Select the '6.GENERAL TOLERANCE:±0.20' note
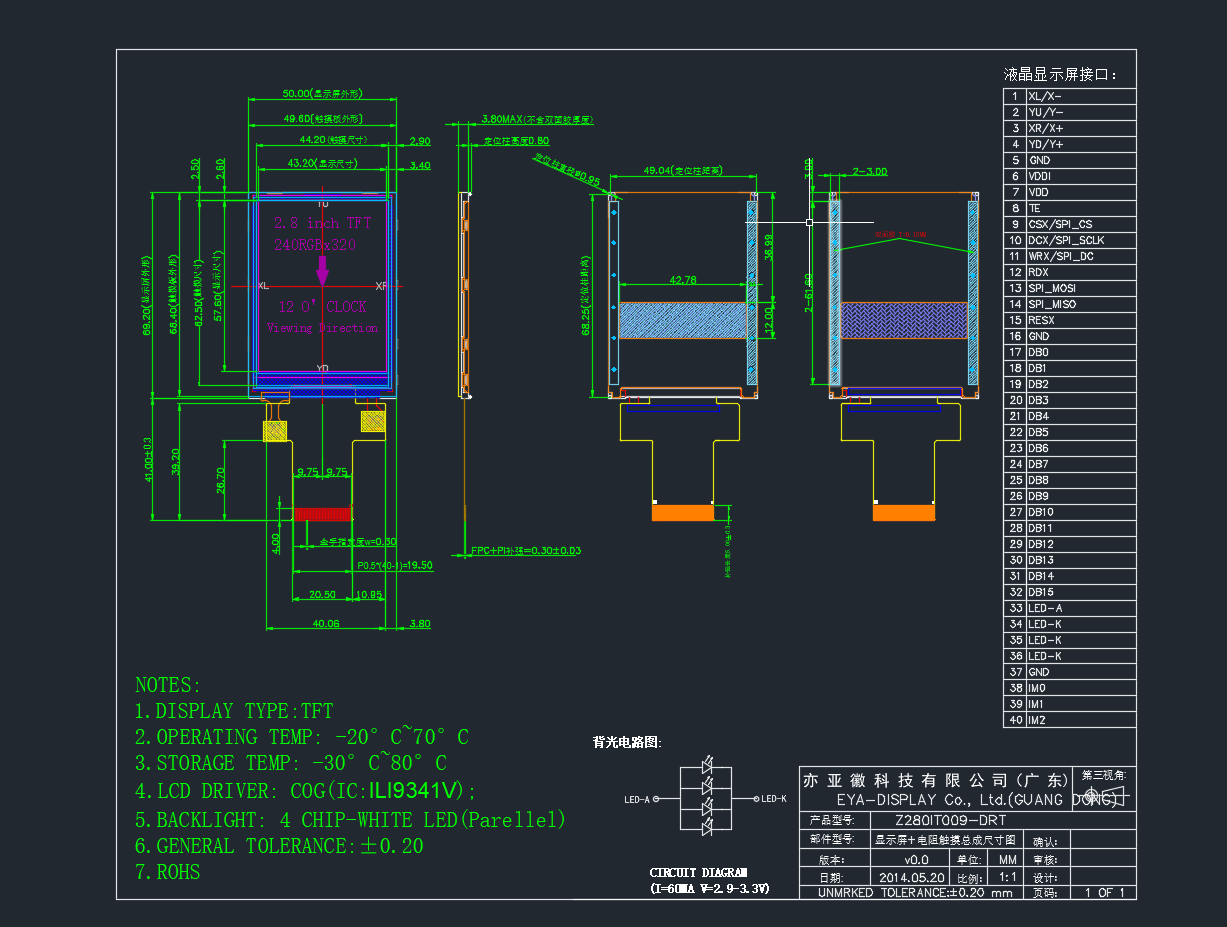The height and width of the screenshot is (927, 1227). (279, 846)
